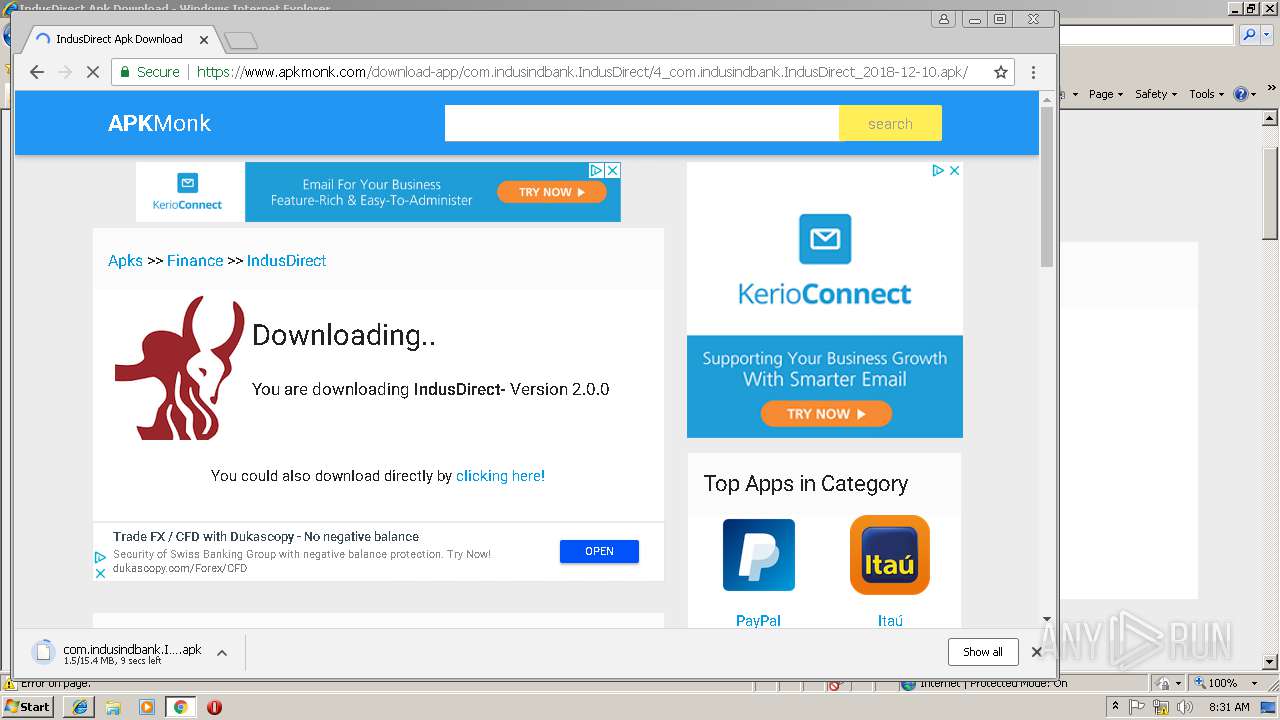1280x720 pixels.
Task: Open a new tab in Chrome
Action: tap(241, 40)
